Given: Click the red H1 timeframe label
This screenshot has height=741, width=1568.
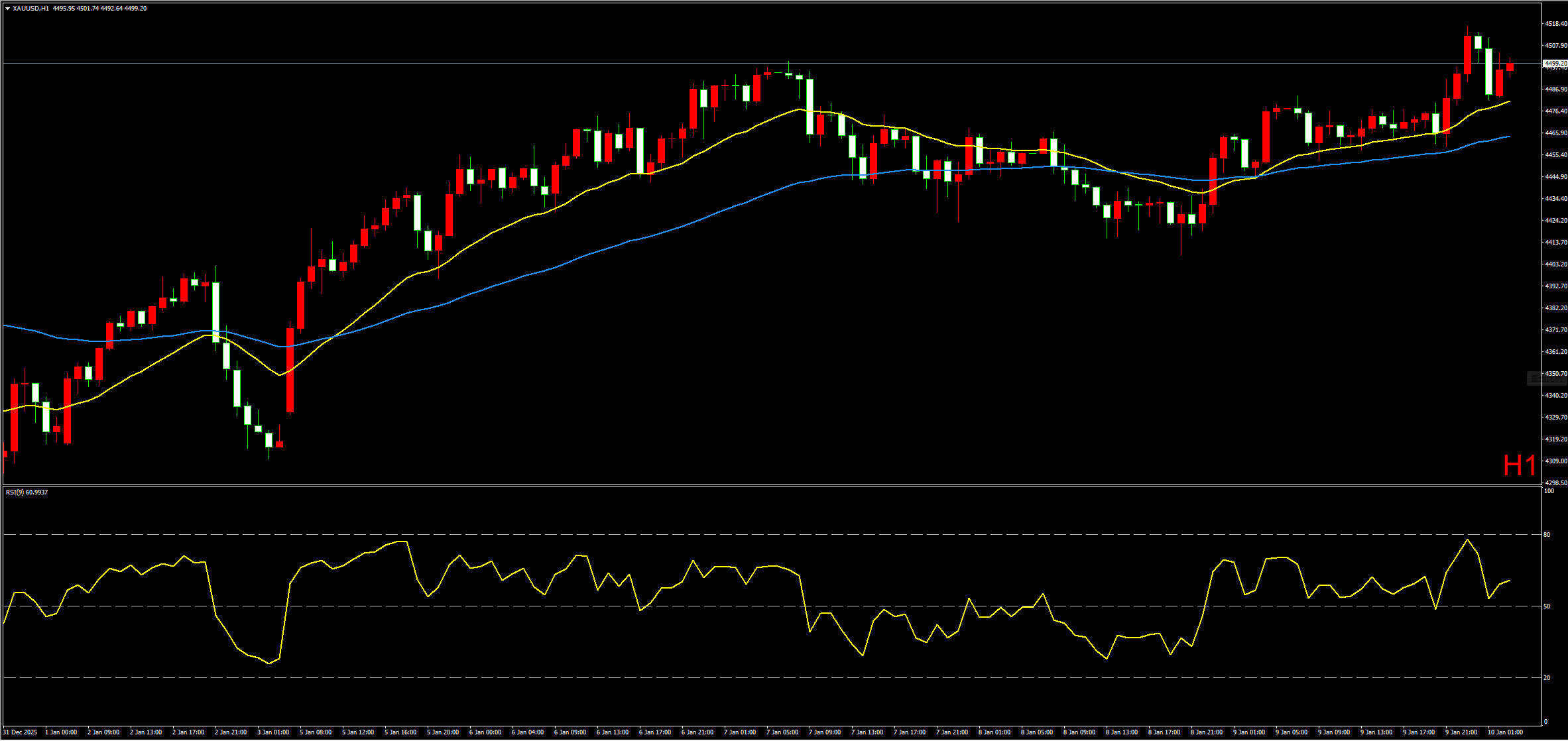Looking at the screenshot, I should click(x=1519, y=466).
